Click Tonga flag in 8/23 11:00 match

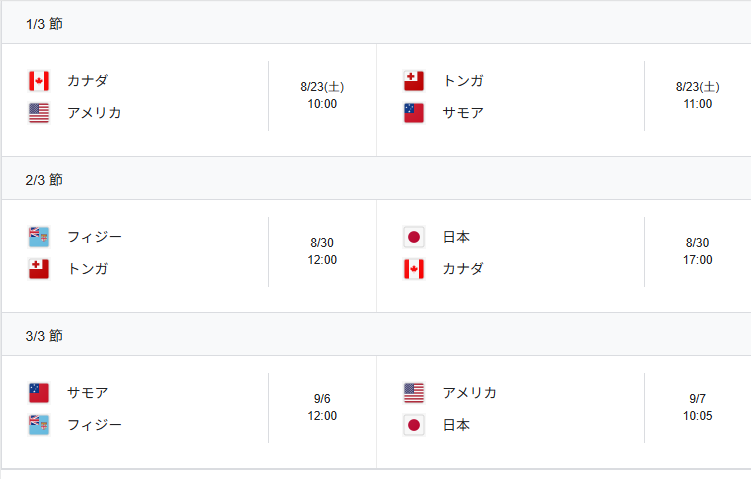414,81
